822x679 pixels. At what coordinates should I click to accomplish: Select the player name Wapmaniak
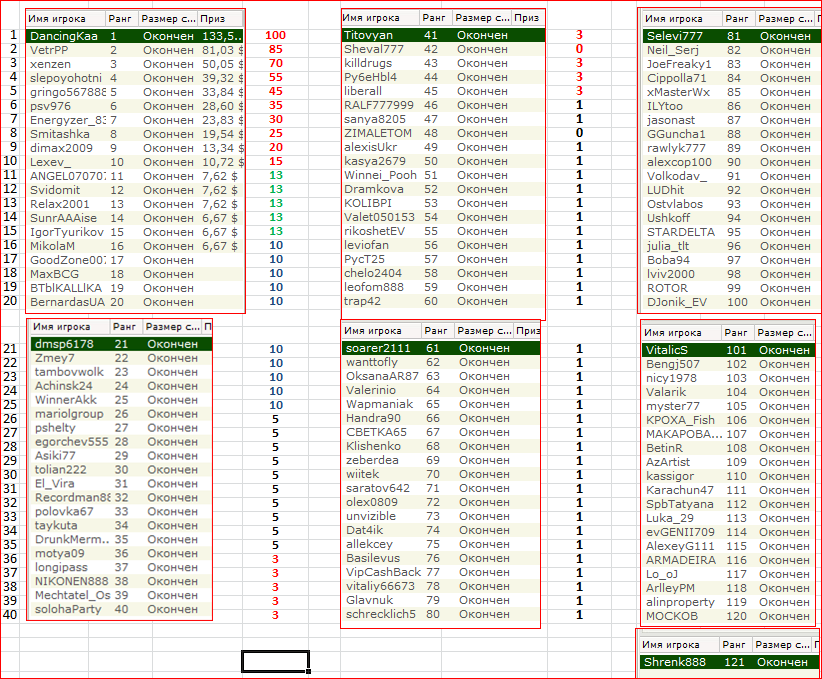coord(380,404)
